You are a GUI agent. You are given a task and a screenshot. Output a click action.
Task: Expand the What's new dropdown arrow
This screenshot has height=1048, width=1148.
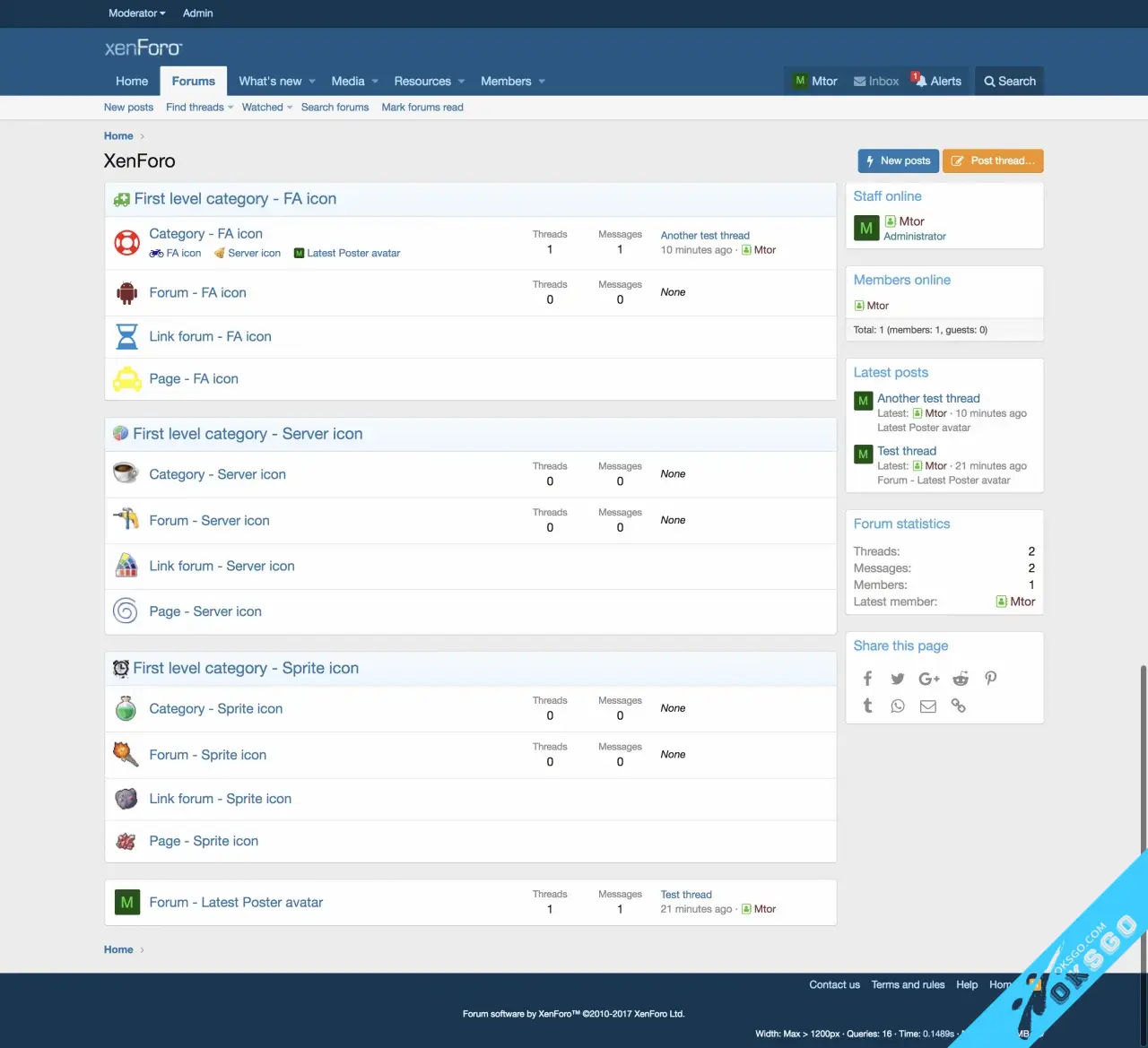(x=312, y=82)
